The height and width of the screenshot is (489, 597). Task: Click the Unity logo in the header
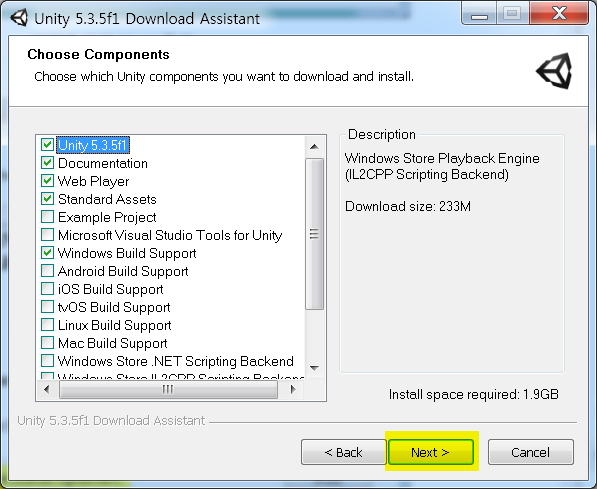point(554,71)
